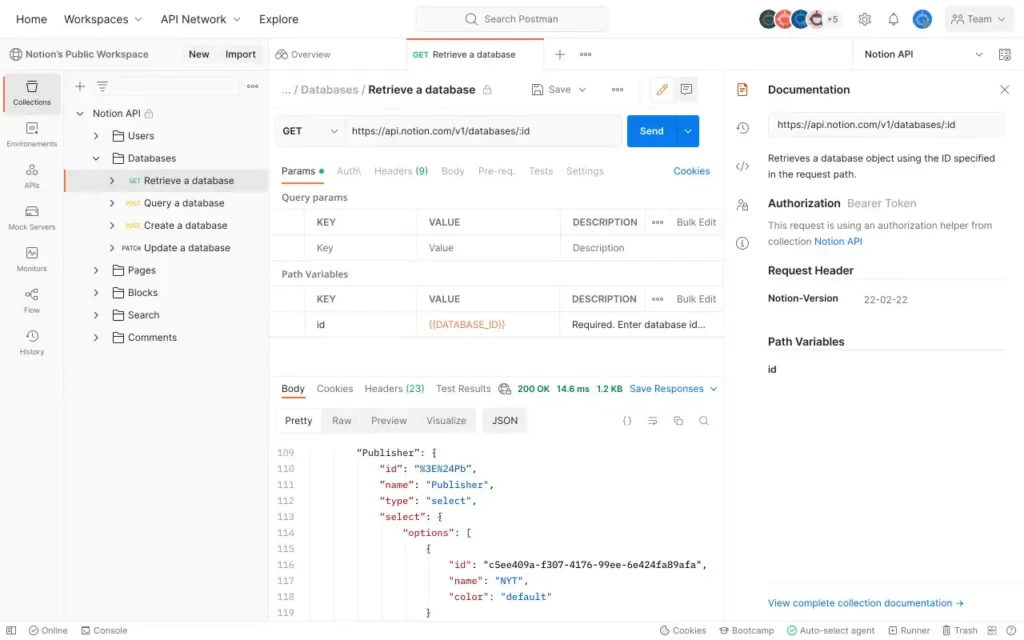Open the Notion API environment selector
The image size is (1024, 640).
point(923,54)
